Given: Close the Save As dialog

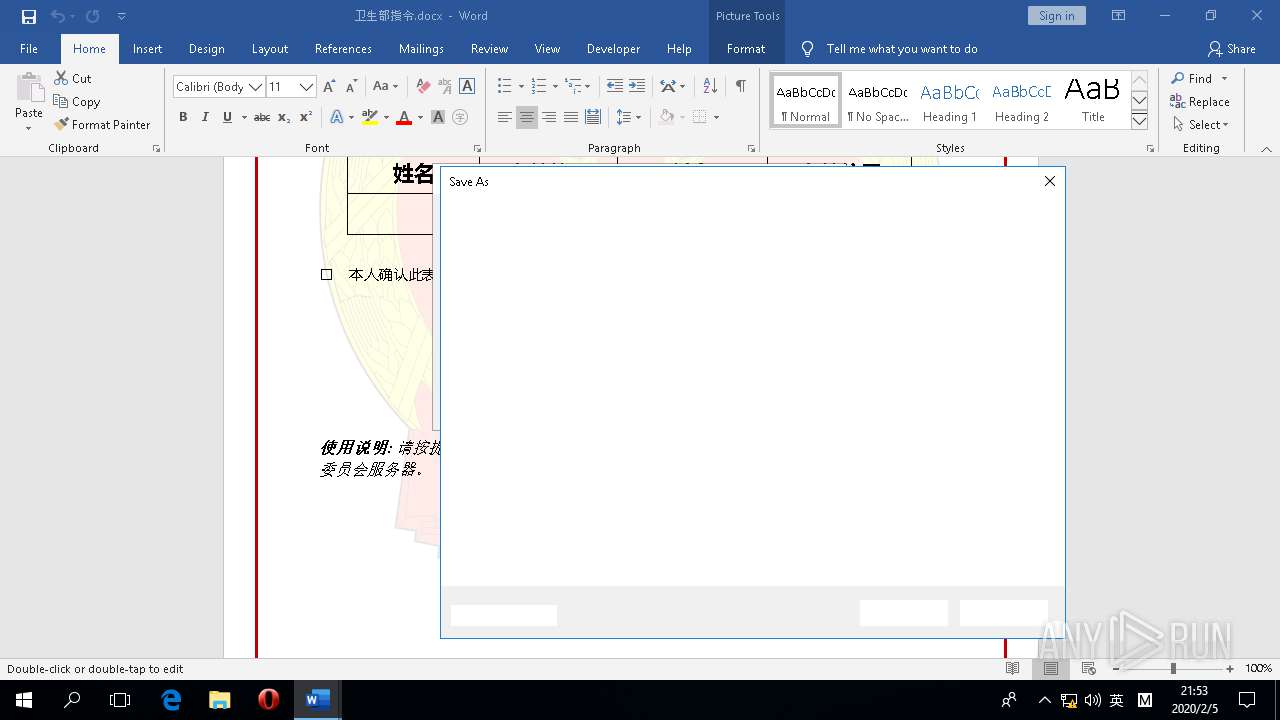Looking at the screenshot, I should [x=1049, y=181].
